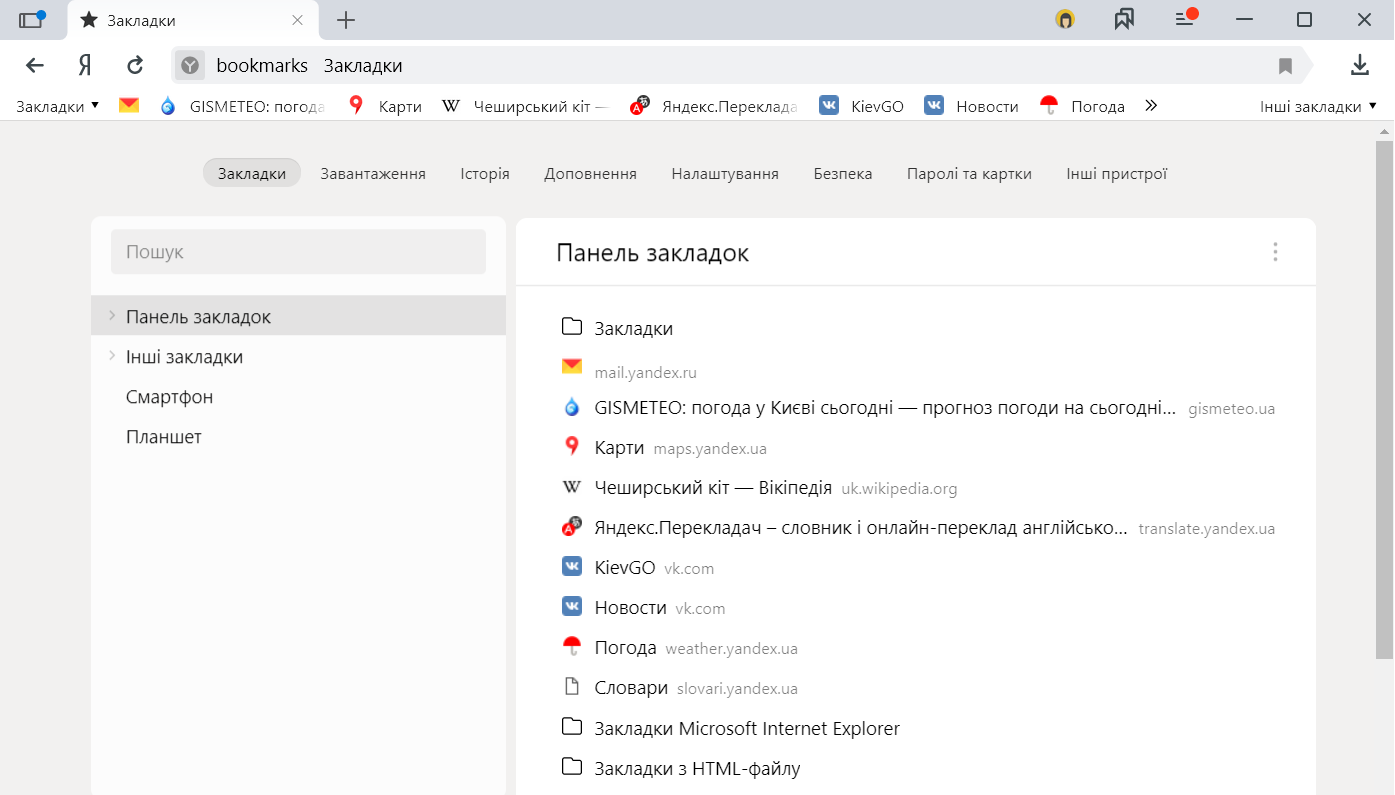Click the site info icon in address bar
This screenshot has height=795, width=1395.
point(190,66)
